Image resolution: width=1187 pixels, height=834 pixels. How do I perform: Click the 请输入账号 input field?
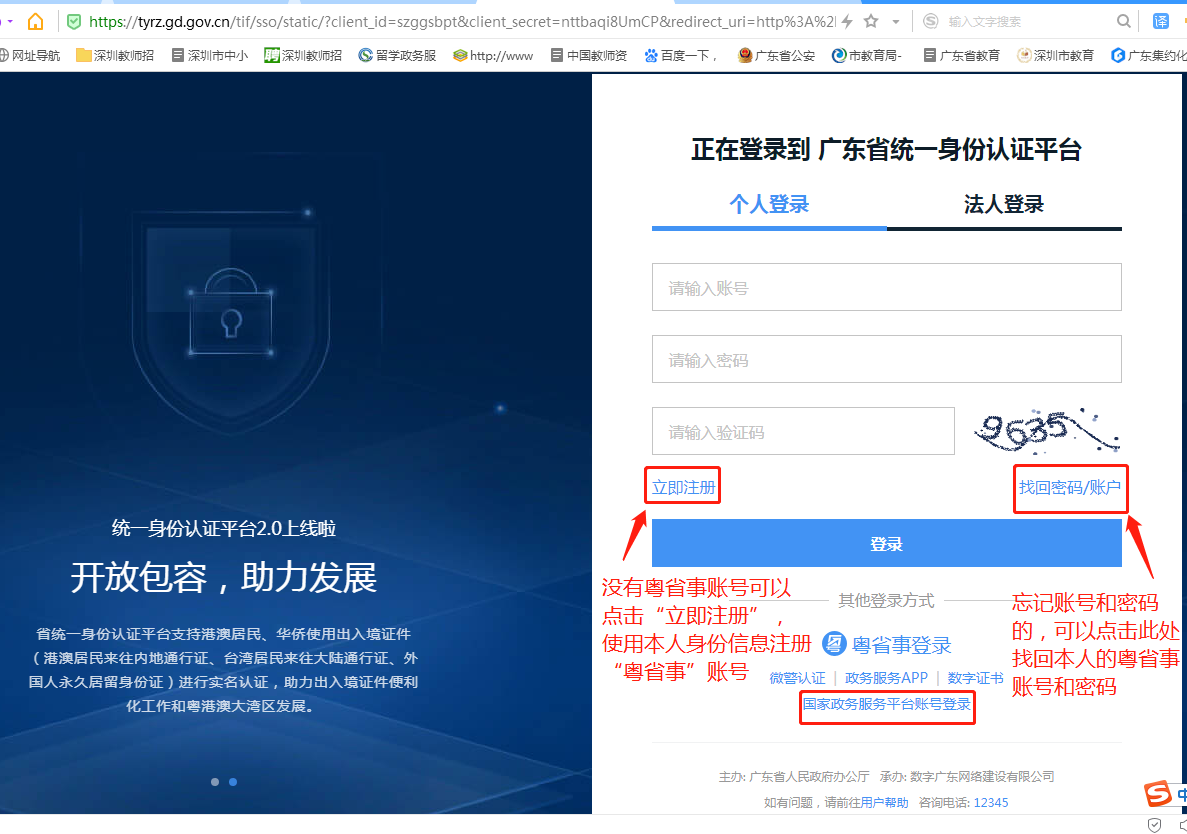(x=886, y=287)
